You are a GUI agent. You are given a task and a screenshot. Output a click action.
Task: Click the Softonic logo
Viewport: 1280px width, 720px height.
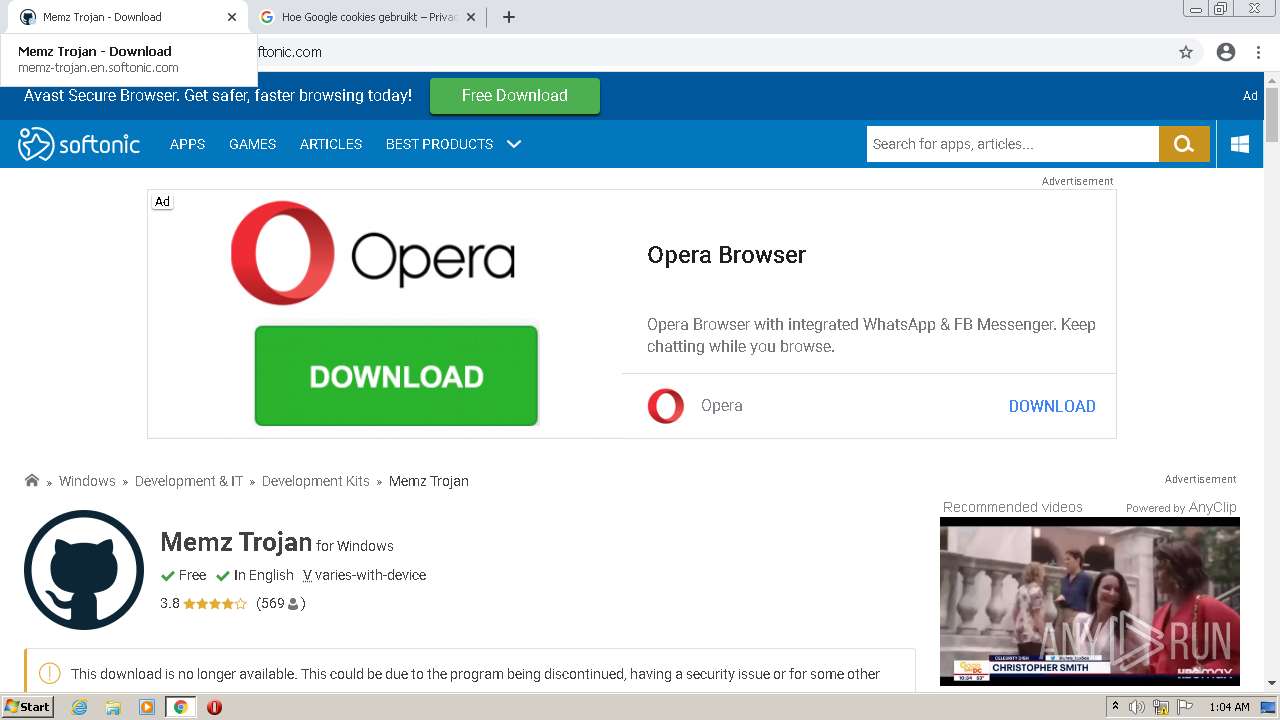pos(79,144)
